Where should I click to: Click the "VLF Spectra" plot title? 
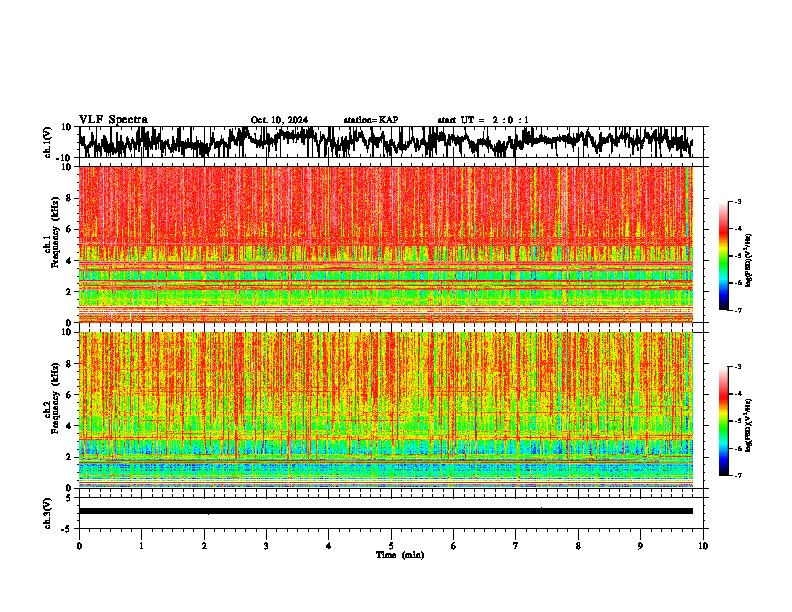pos(113,120)
